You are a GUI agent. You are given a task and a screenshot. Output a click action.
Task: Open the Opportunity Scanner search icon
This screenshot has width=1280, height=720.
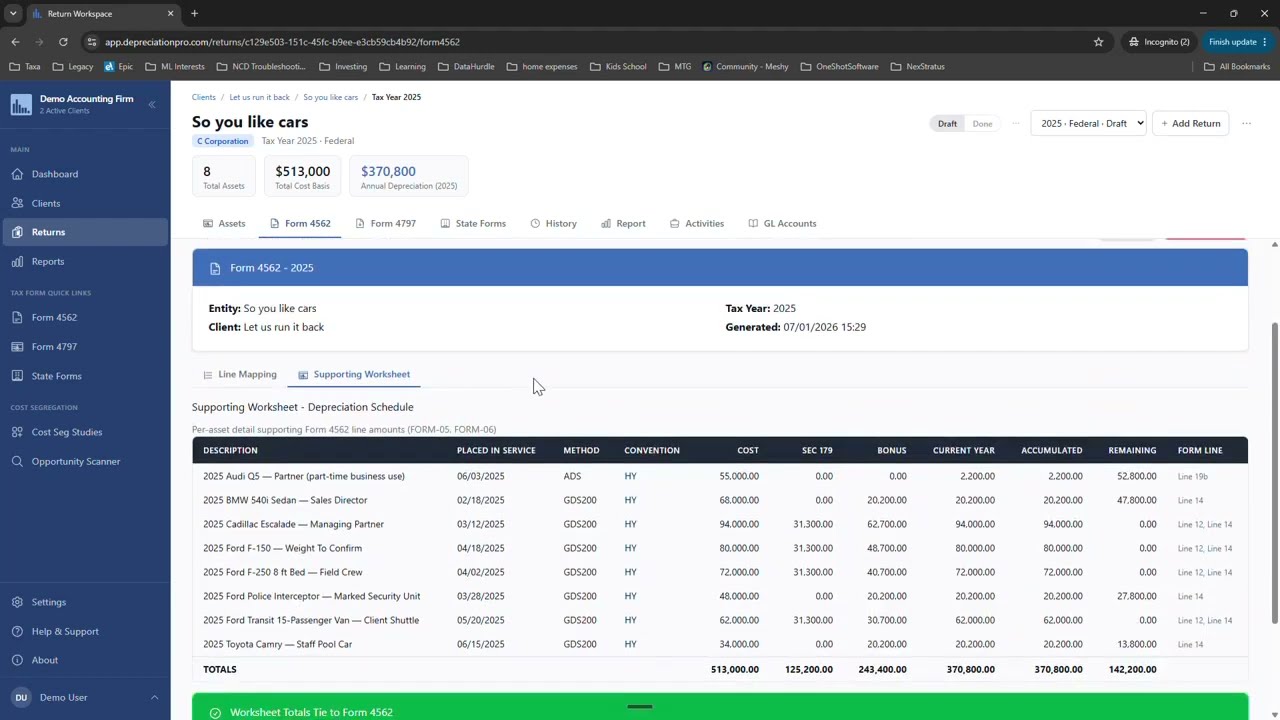click(x=18, y=461)
